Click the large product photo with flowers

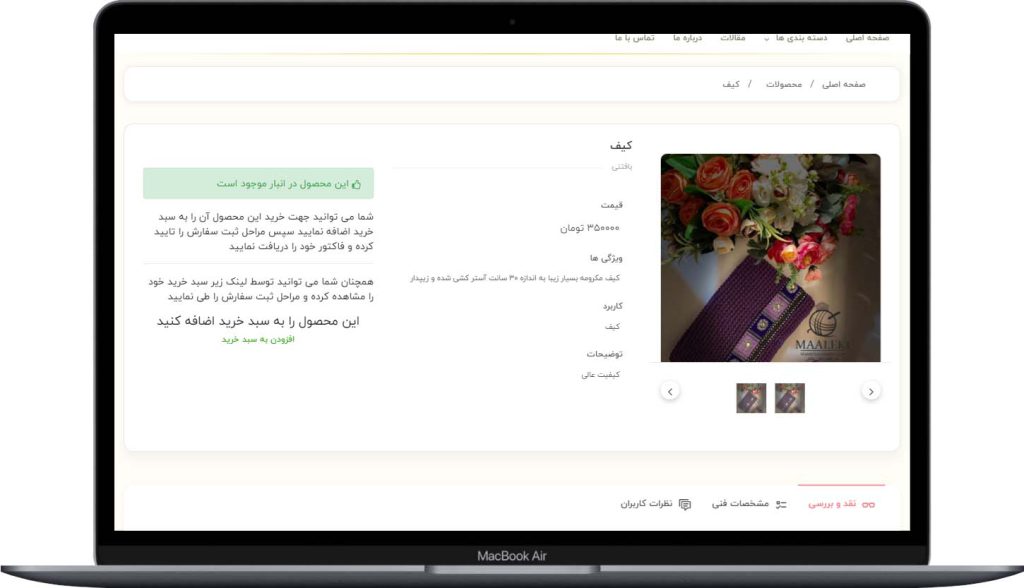point(770,257)
